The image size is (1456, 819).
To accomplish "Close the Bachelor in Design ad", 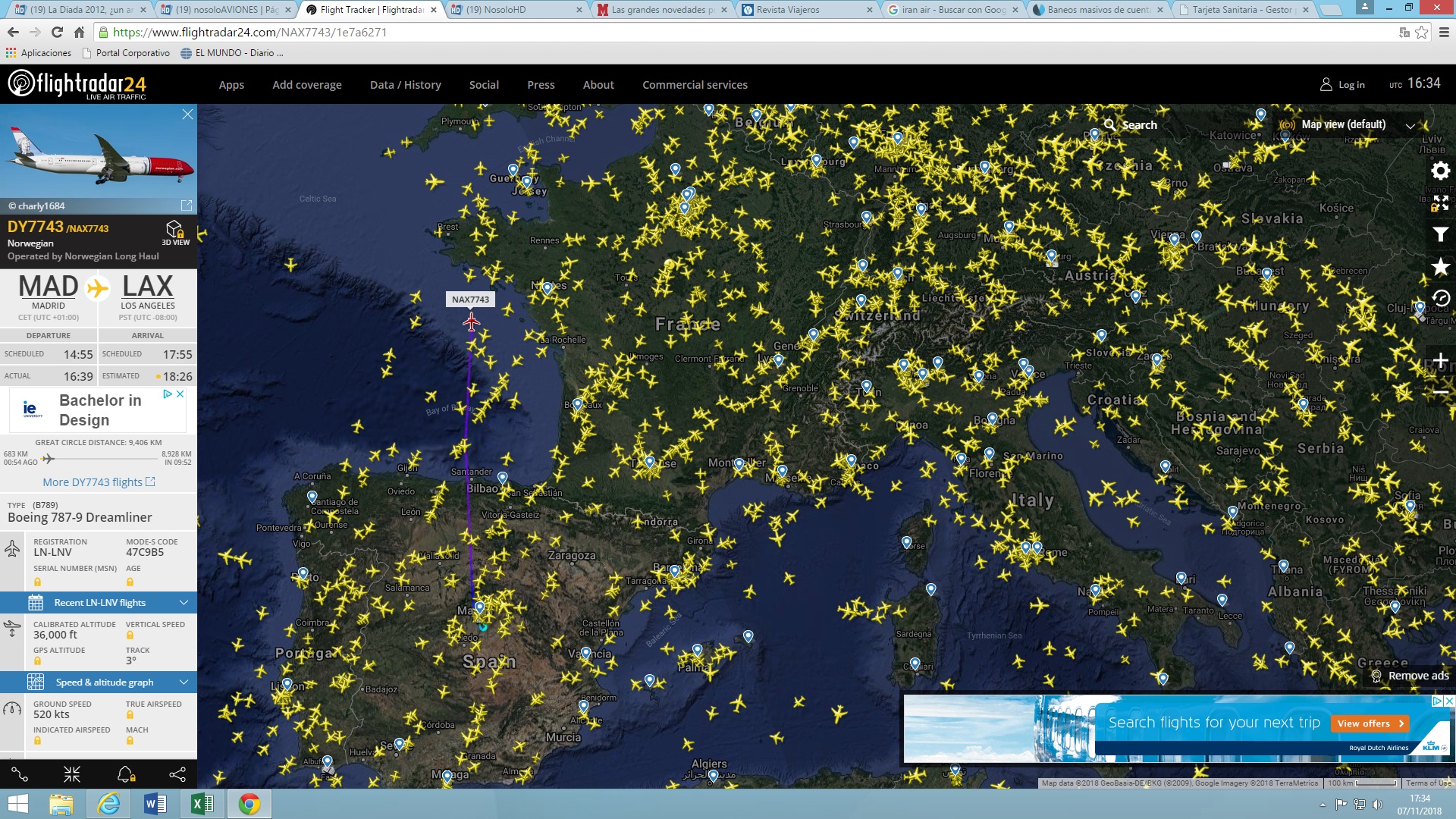I will click(x=180, y=394).
